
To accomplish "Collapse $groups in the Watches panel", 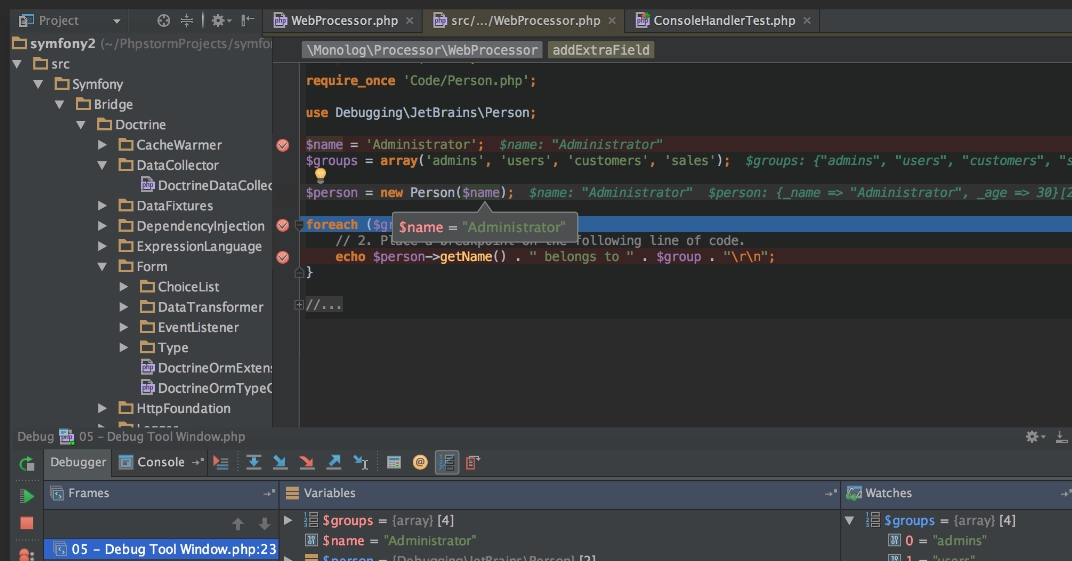I will tap(850, 521).
